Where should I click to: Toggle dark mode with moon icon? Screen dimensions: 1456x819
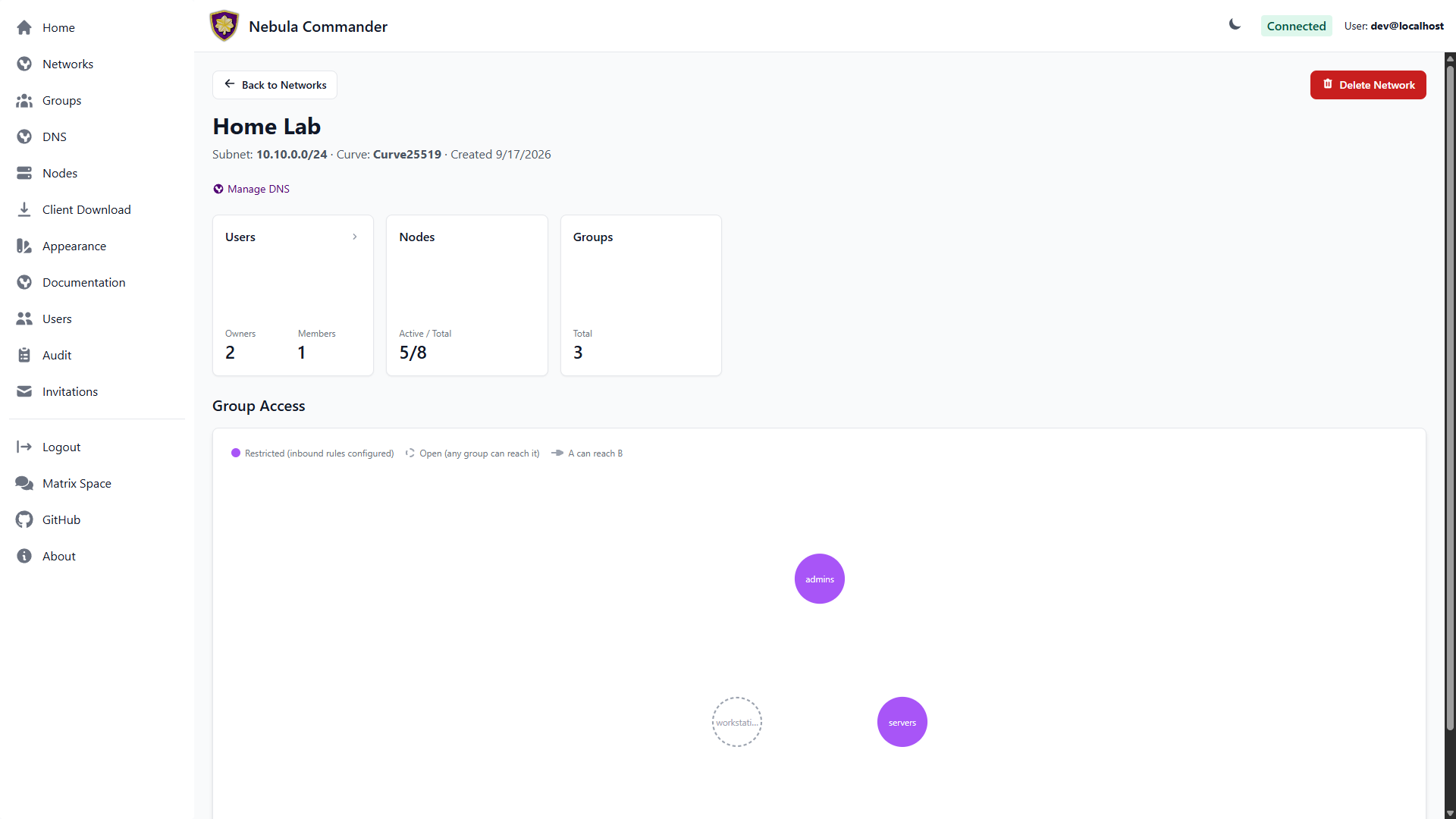(x=1235, y=25)
